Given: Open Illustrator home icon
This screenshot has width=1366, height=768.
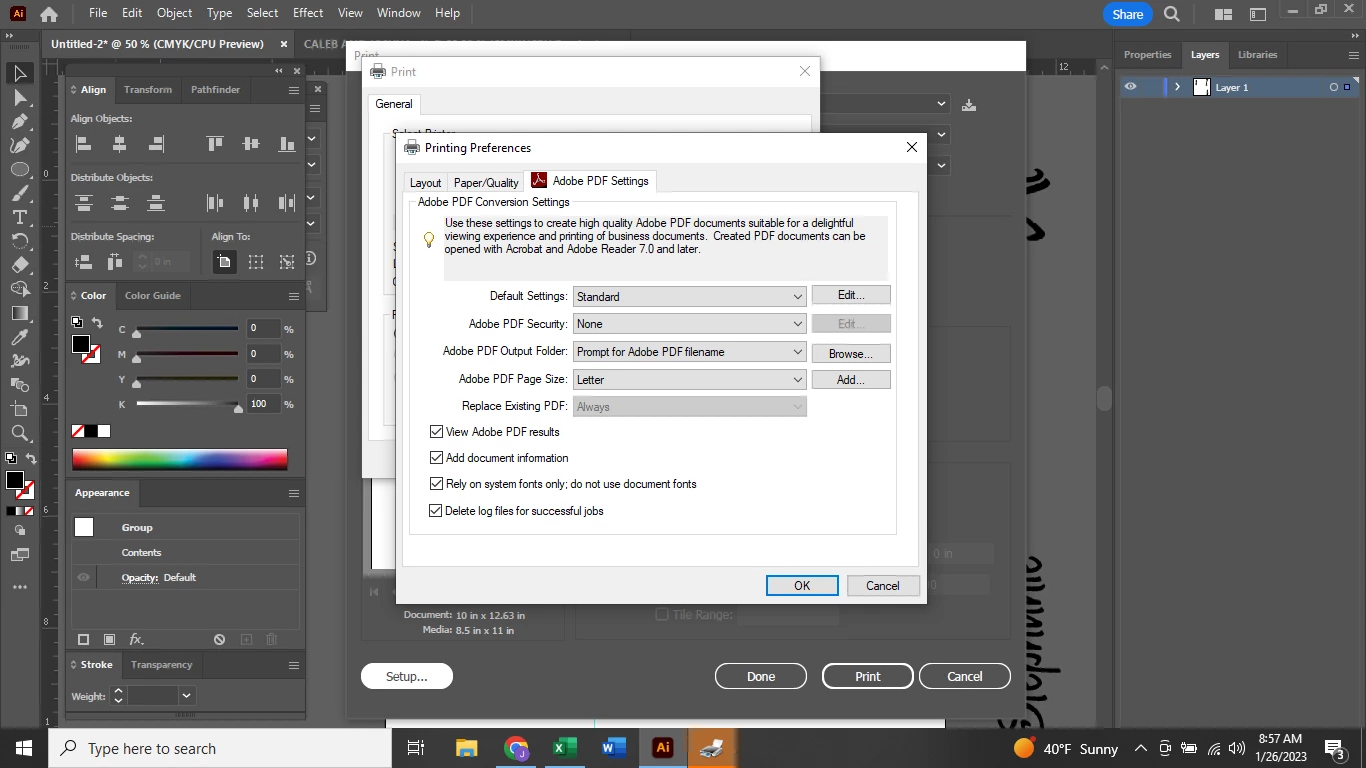Looking at the screenshot, I should point(48,14).
